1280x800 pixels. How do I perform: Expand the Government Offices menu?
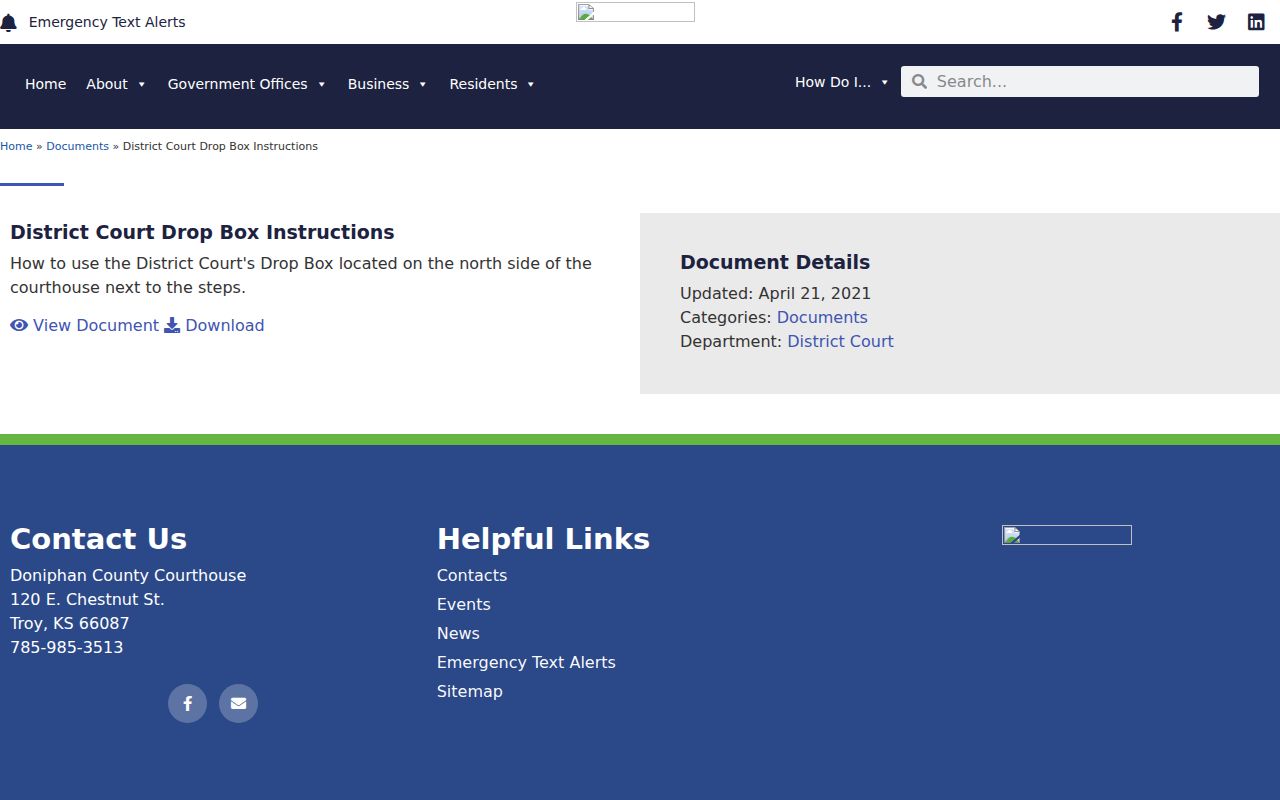247,84
